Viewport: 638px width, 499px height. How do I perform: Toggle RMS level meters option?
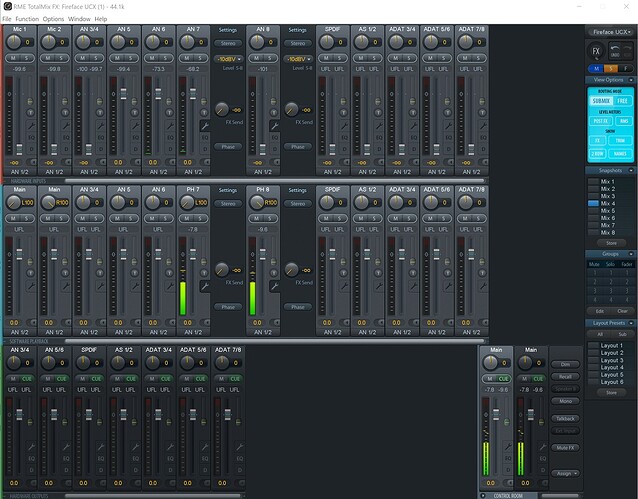click(x=623, y=121)
